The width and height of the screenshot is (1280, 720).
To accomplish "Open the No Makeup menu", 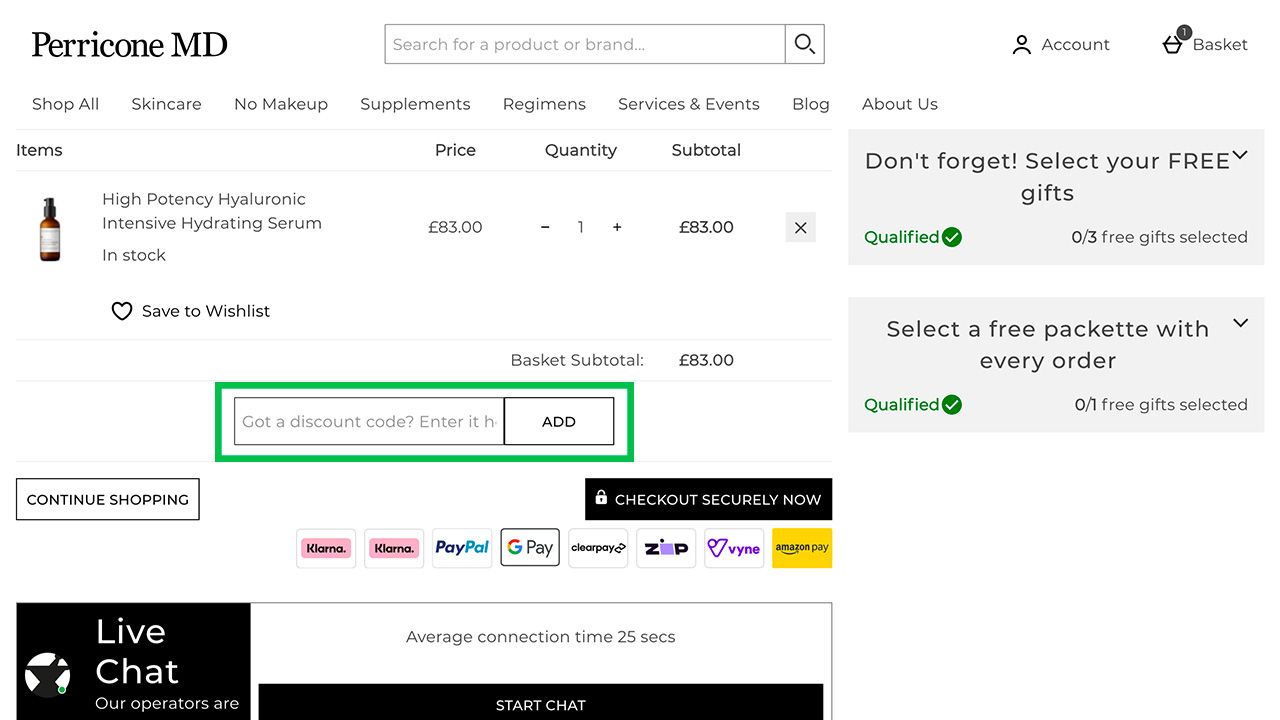I will (x=281, y=104).
